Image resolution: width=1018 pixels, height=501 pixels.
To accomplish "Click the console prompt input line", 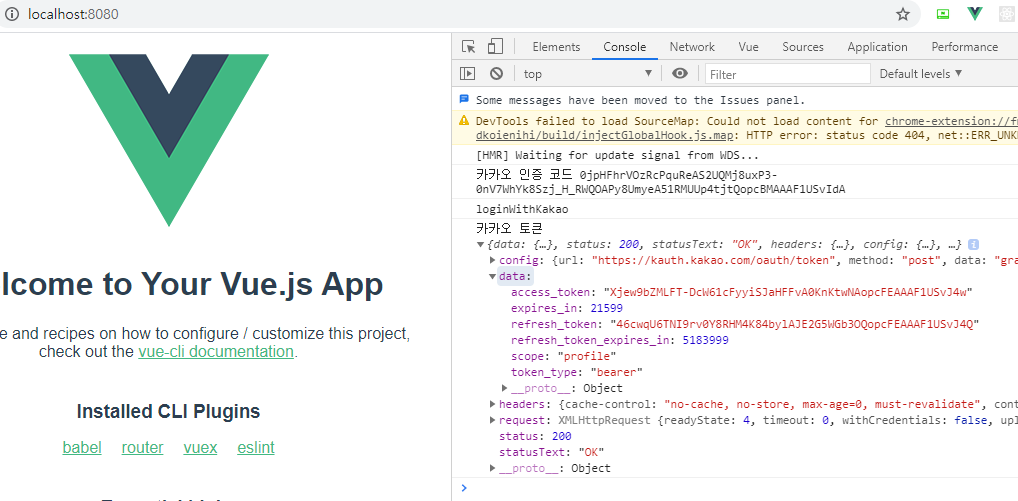I will pyautogui.click(x=740, y=488).
